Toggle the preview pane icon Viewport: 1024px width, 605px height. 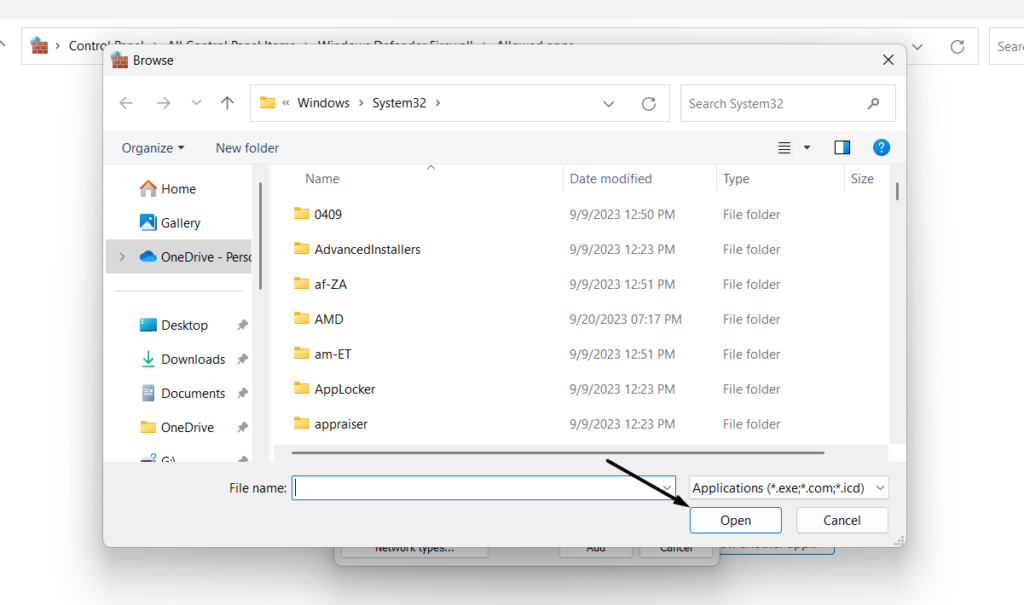pos(842,147)
